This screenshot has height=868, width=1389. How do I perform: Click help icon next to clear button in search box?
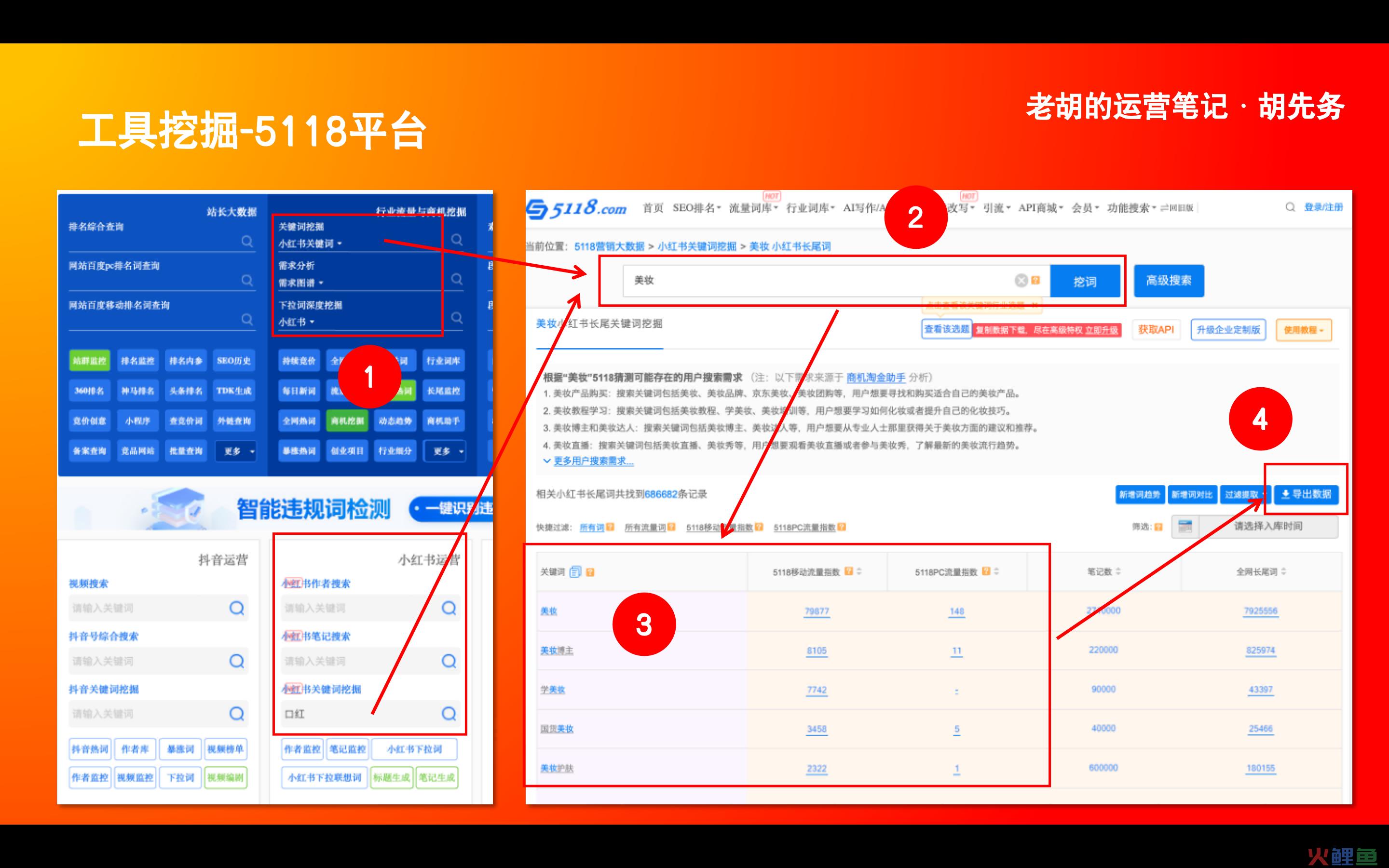[1035, 280]
